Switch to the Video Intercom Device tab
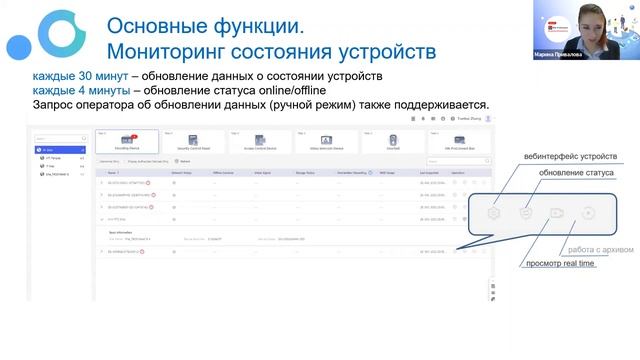 tap(326, 142)
